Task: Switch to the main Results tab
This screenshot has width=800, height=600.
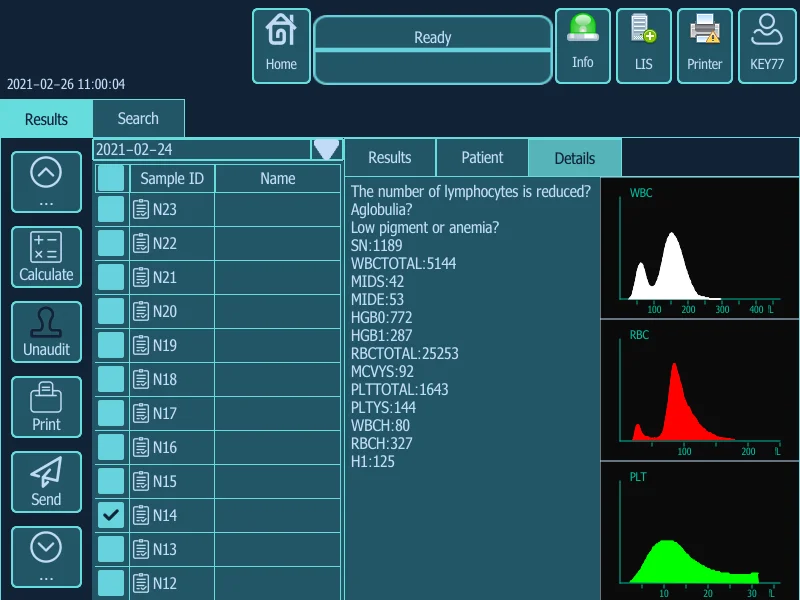Action: 46,119
